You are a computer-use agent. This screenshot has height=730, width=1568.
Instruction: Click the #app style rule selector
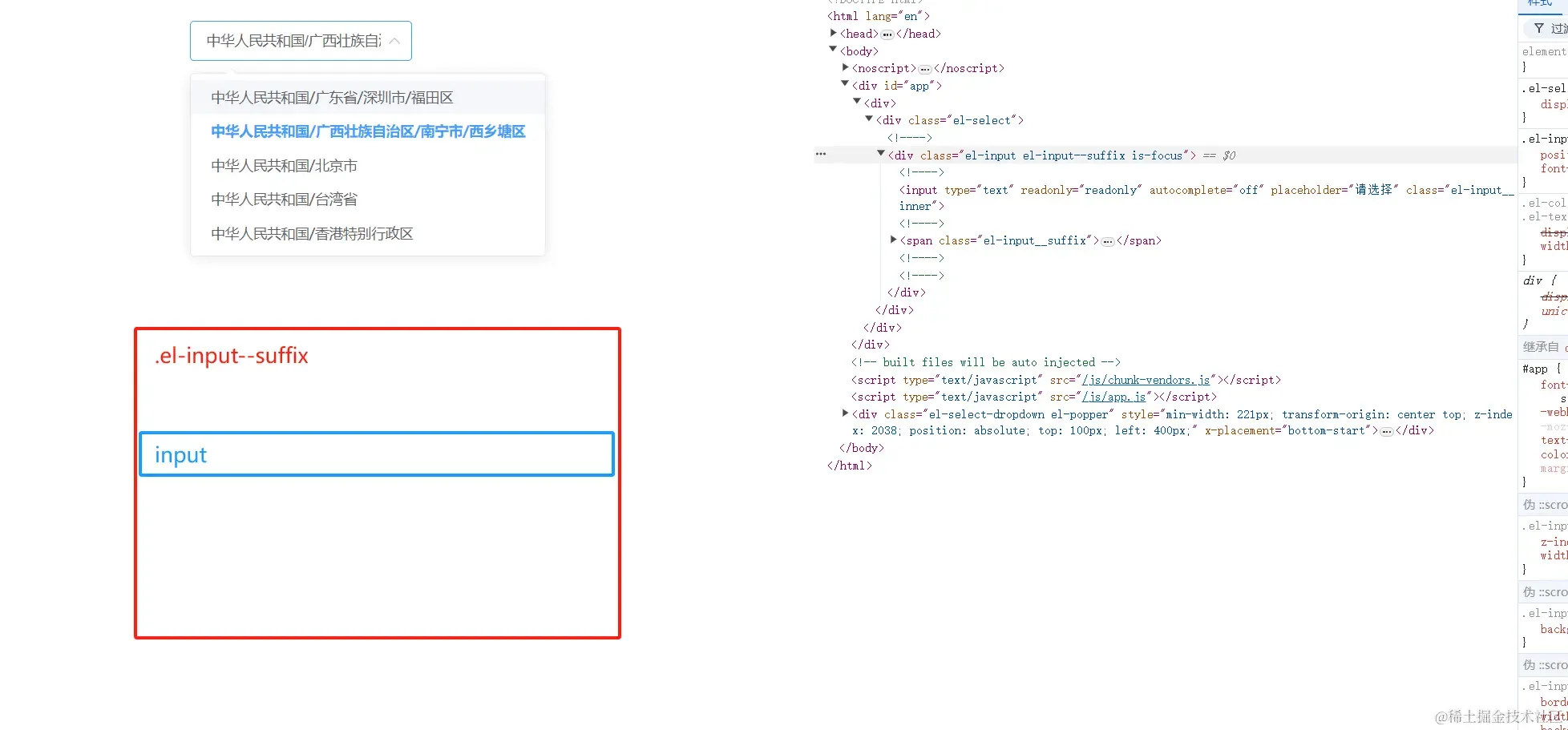pos(1535,369)
